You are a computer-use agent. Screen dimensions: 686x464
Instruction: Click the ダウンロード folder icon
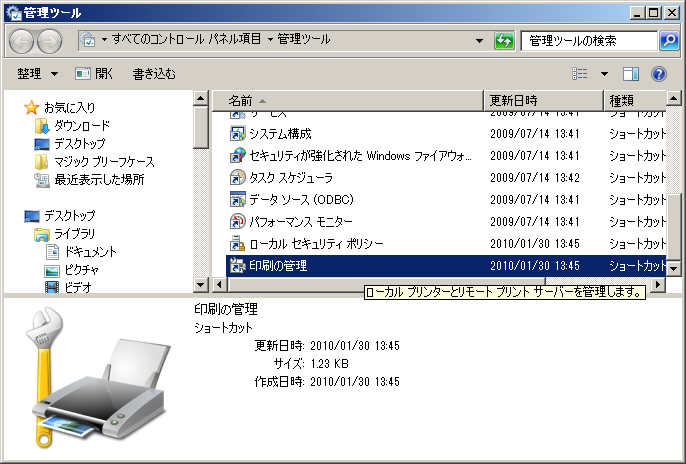point(42,126)
